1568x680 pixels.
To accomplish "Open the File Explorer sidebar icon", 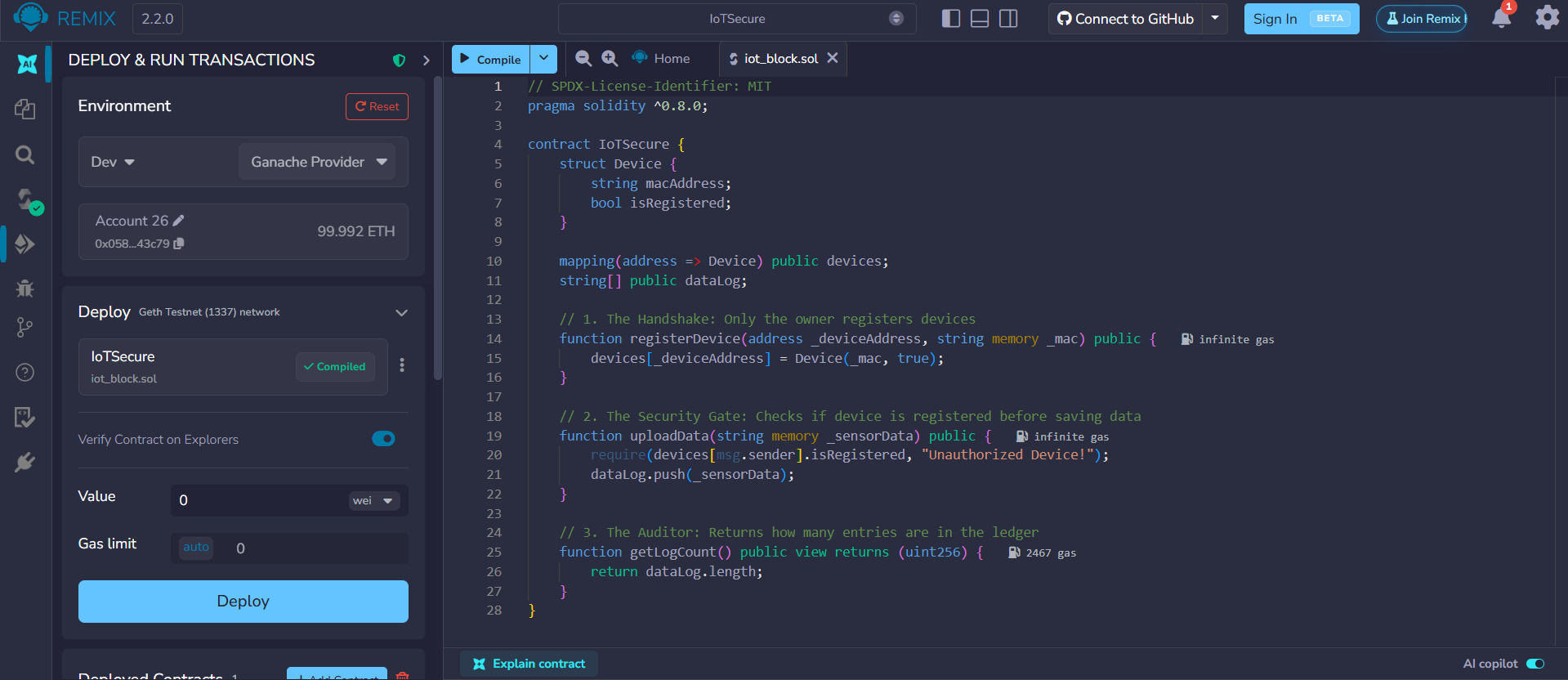I will [x=25, y=109].
